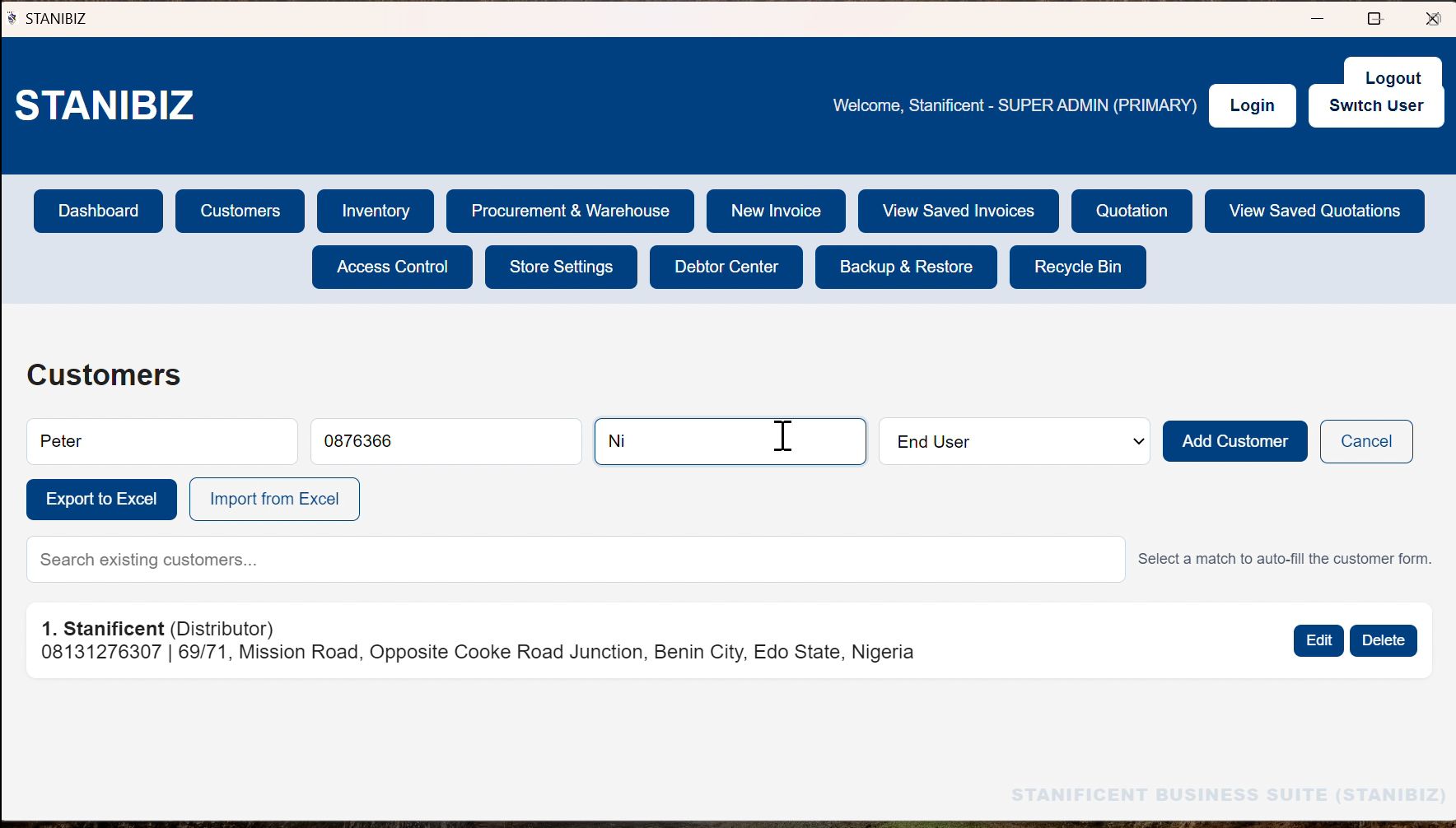Import customers from Excel
The height and width of the screenshot is (828, 1456).
(x=274, y=499)
